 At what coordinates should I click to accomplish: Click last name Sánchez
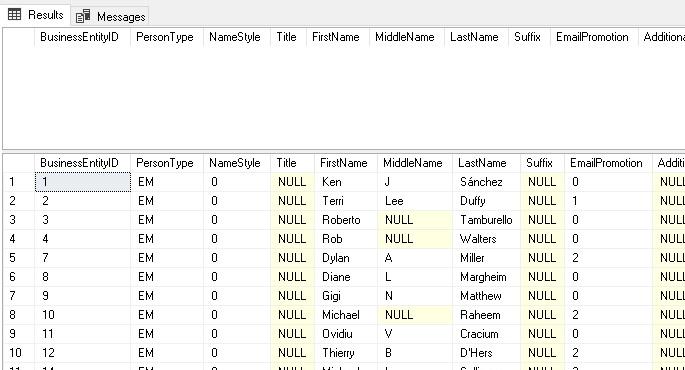(481, 182)
